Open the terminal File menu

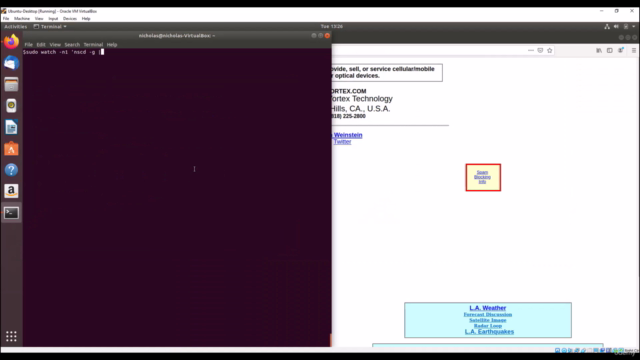(29, 44)
